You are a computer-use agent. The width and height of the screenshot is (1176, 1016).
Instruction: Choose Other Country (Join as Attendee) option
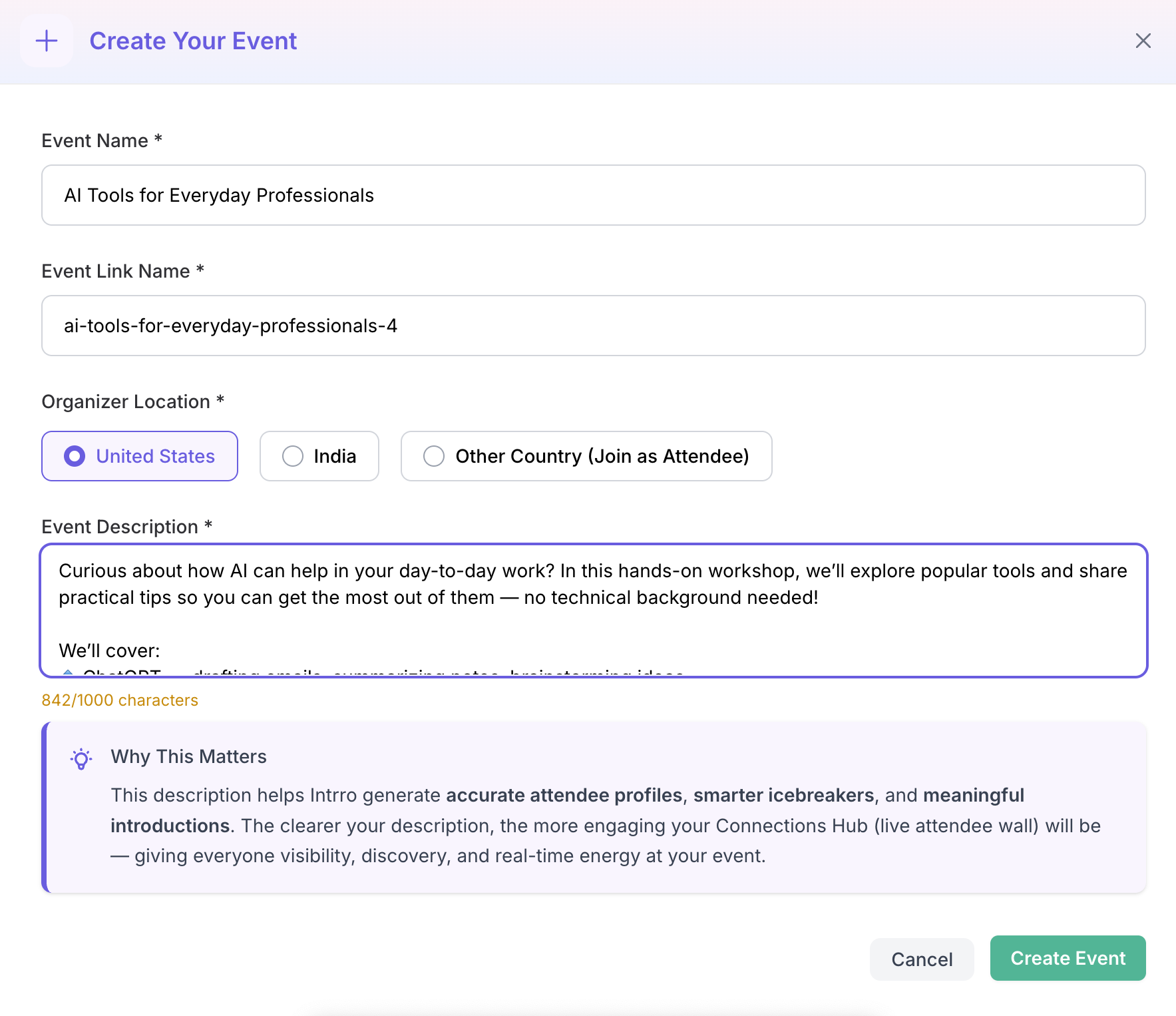tap(586, 456)
